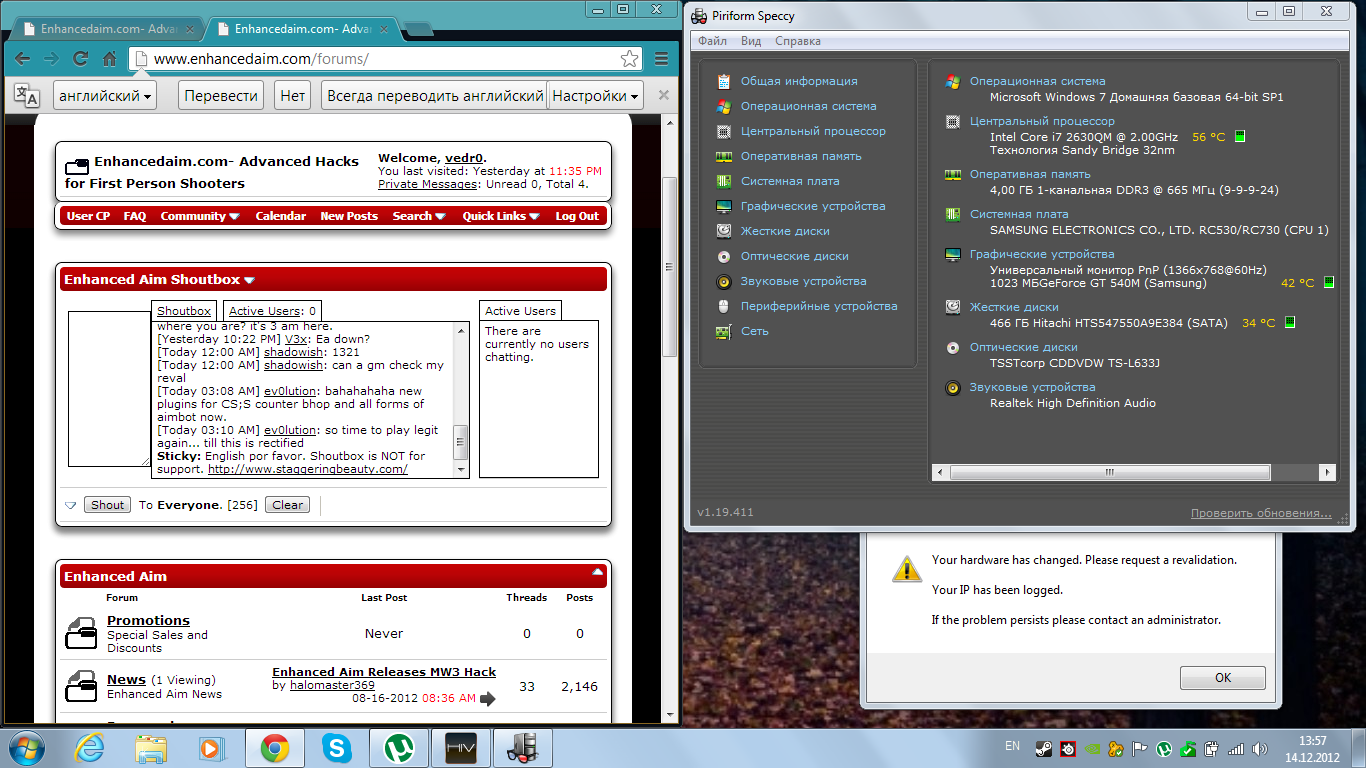Switch to Active Users: 0 tab
The width and height of the screenshot is (1366, 768).
click(272, 311)
